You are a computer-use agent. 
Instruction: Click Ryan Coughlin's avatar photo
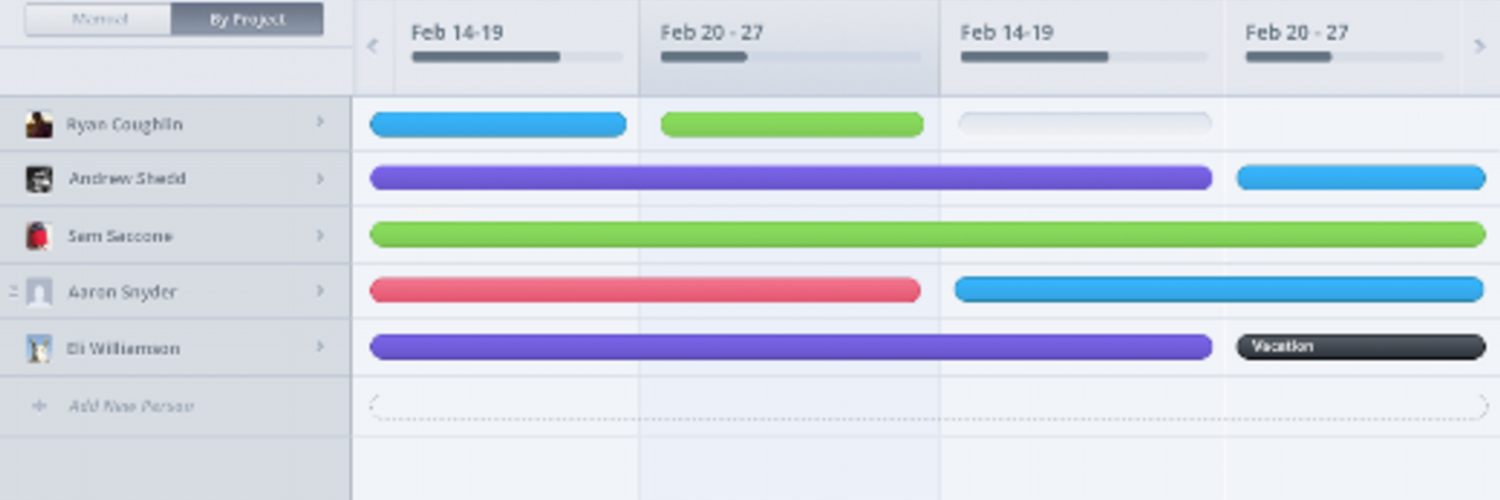point(39,124)
